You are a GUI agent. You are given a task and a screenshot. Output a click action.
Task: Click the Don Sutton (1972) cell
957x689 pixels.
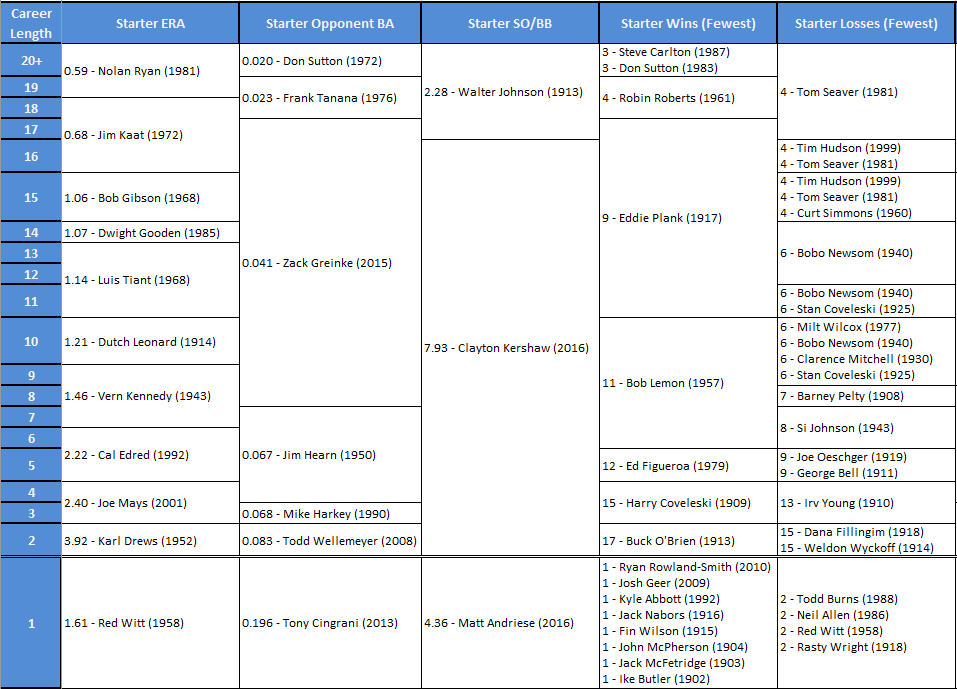pos(329,61)
